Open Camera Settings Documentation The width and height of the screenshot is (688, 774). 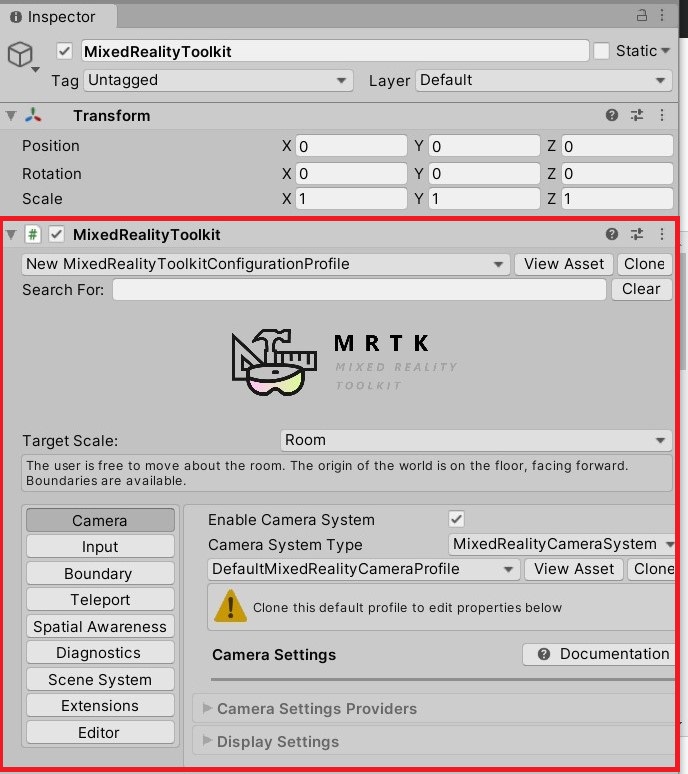click(599, 654)
